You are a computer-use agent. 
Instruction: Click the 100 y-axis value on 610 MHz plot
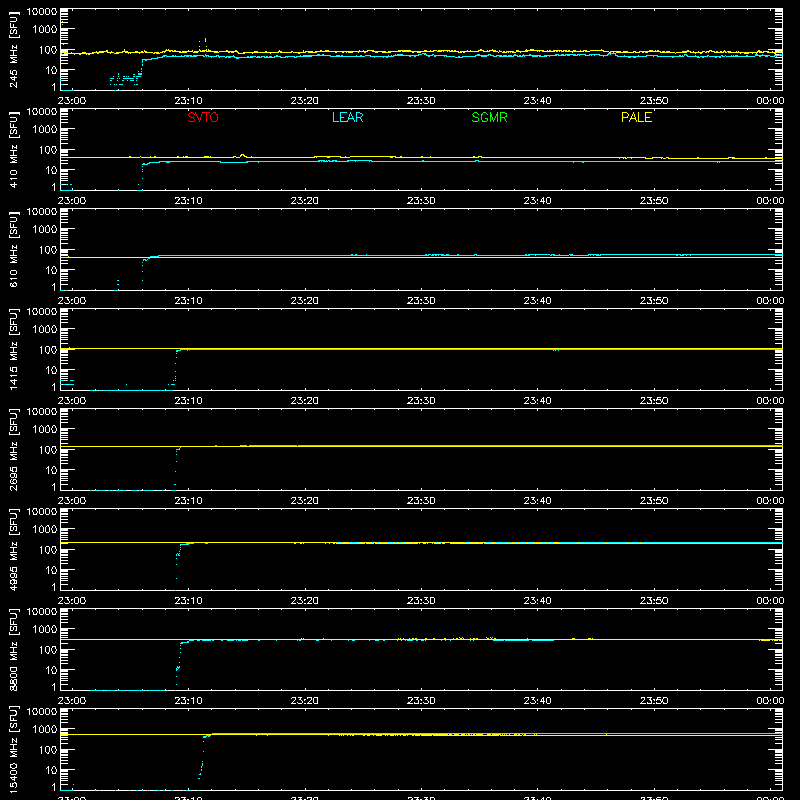pyautogui.click(x=48, y=250)
